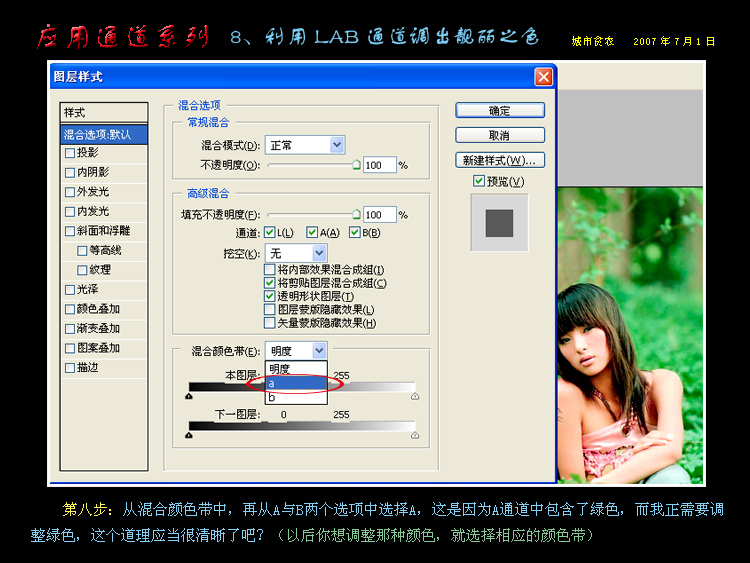The height and width of the screenshot is (563, 750).
Task: Click the 下一图层 gradient bar
Action: click(302, 426)
